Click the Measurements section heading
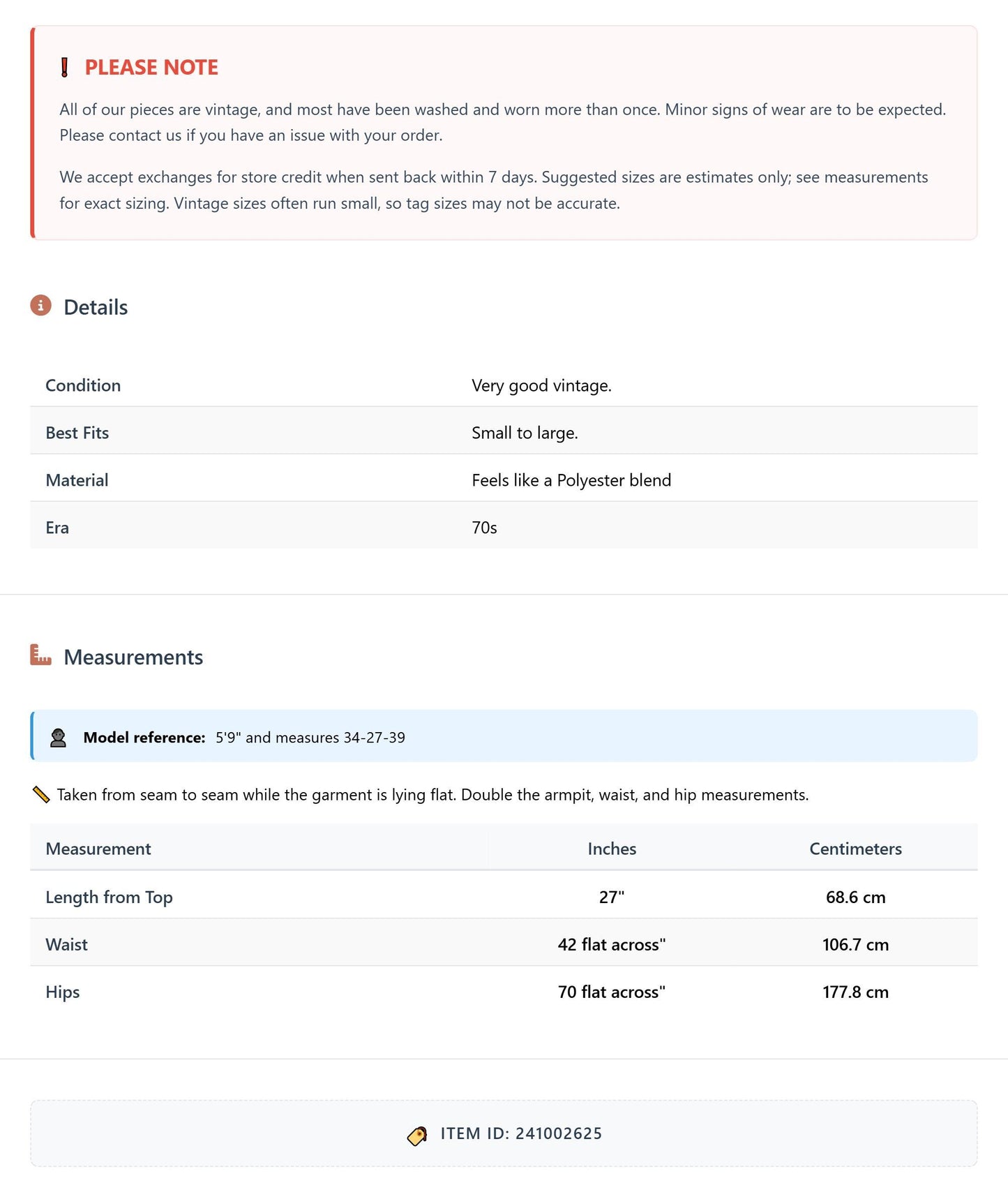The width and height of the screenshot is (1008, 1192). [x=133, y=657]
